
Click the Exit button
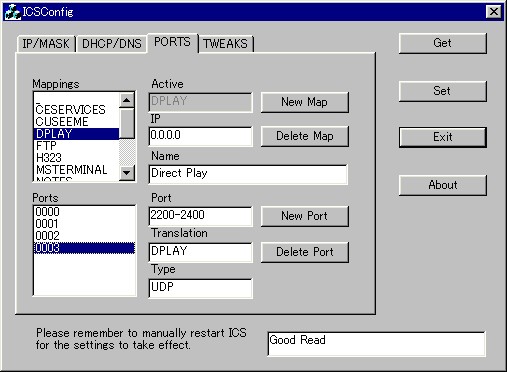(442, 137)
